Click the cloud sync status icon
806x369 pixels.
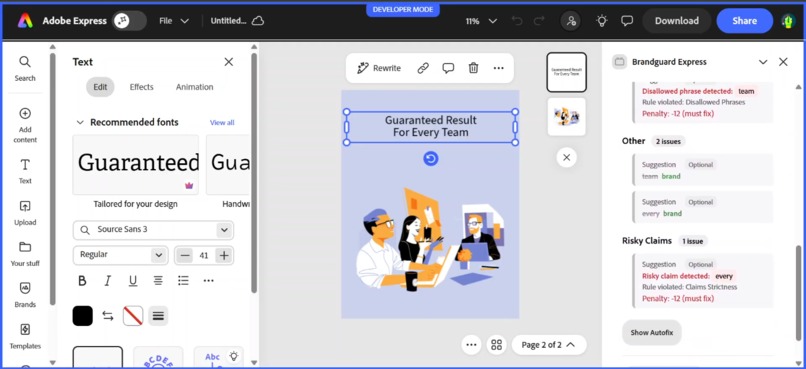(258, 21)
